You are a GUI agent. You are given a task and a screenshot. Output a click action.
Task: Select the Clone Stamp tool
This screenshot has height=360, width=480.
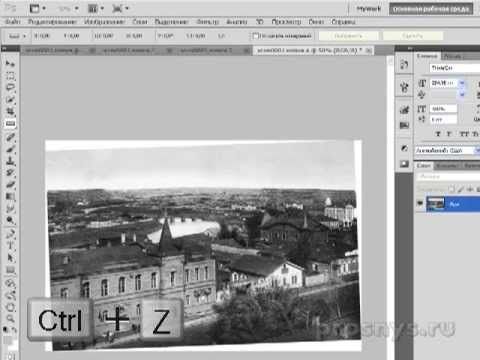[x=10, y=161]
